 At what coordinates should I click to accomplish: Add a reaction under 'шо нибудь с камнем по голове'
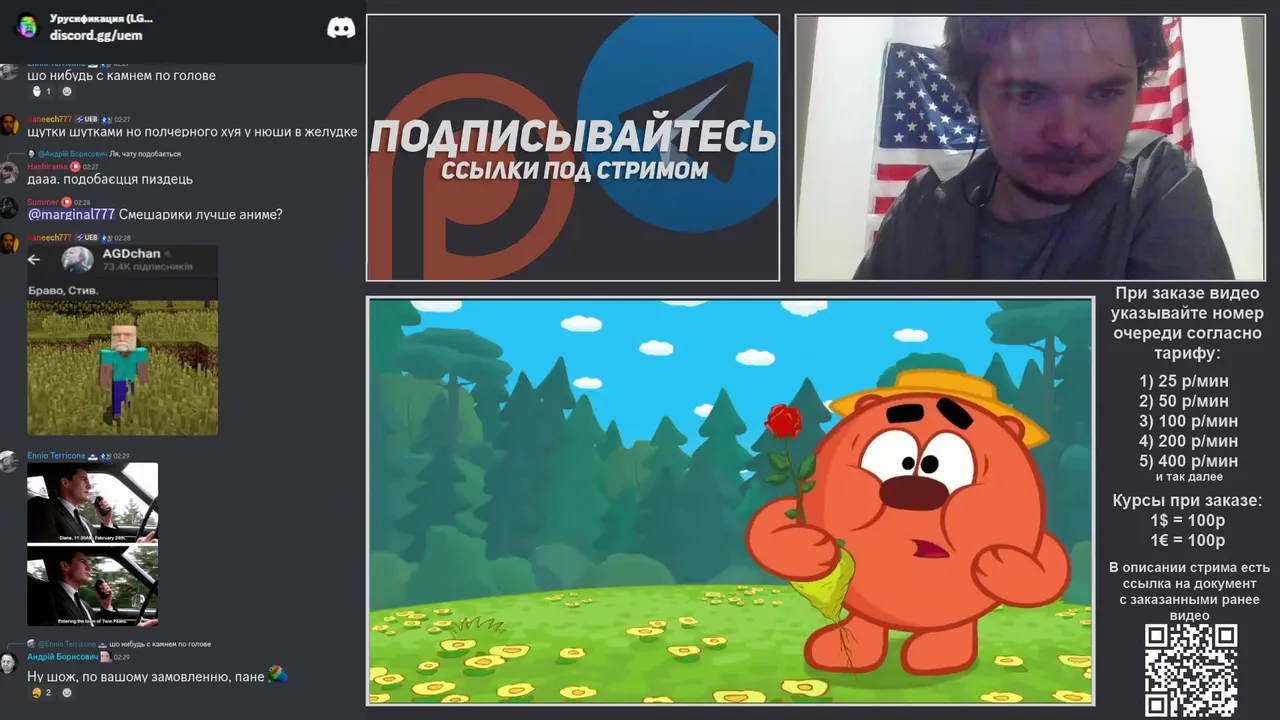pyautogui.click(x=67, y=92)
